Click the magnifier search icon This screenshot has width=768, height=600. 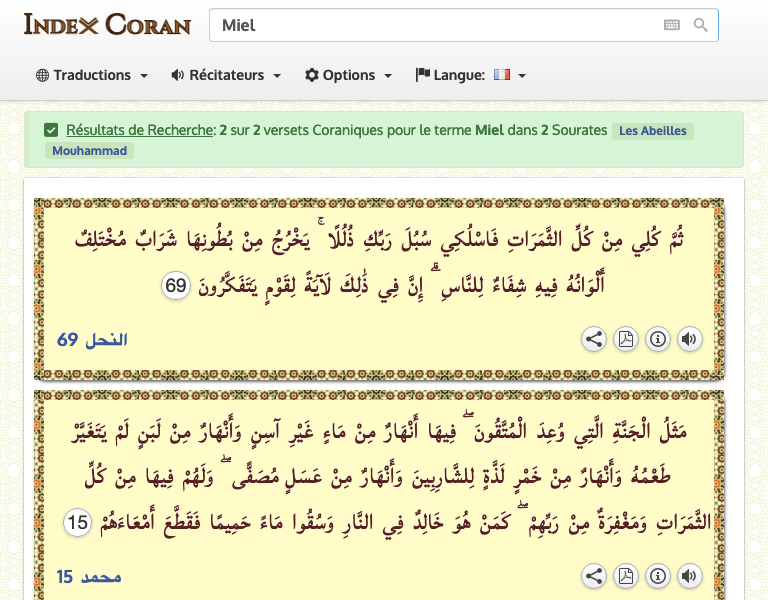click(x=700, y=24)
